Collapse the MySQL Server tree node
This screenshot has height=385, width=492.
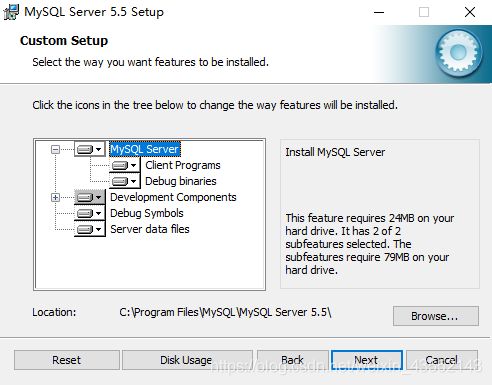click(x=55, y=149)
